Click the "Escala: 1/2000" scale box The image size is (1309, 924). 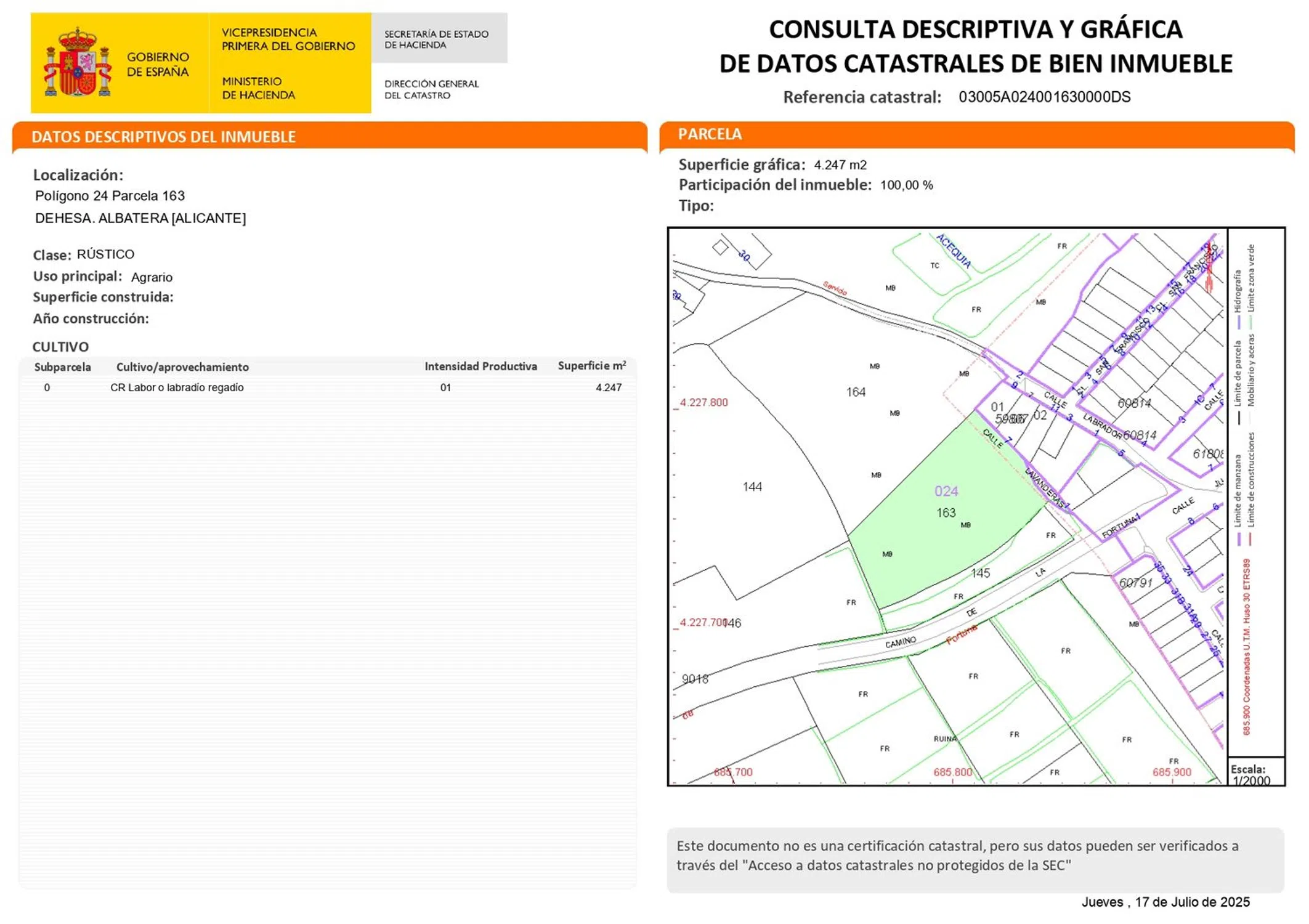pyautogui.click(x=1254, y=774)
